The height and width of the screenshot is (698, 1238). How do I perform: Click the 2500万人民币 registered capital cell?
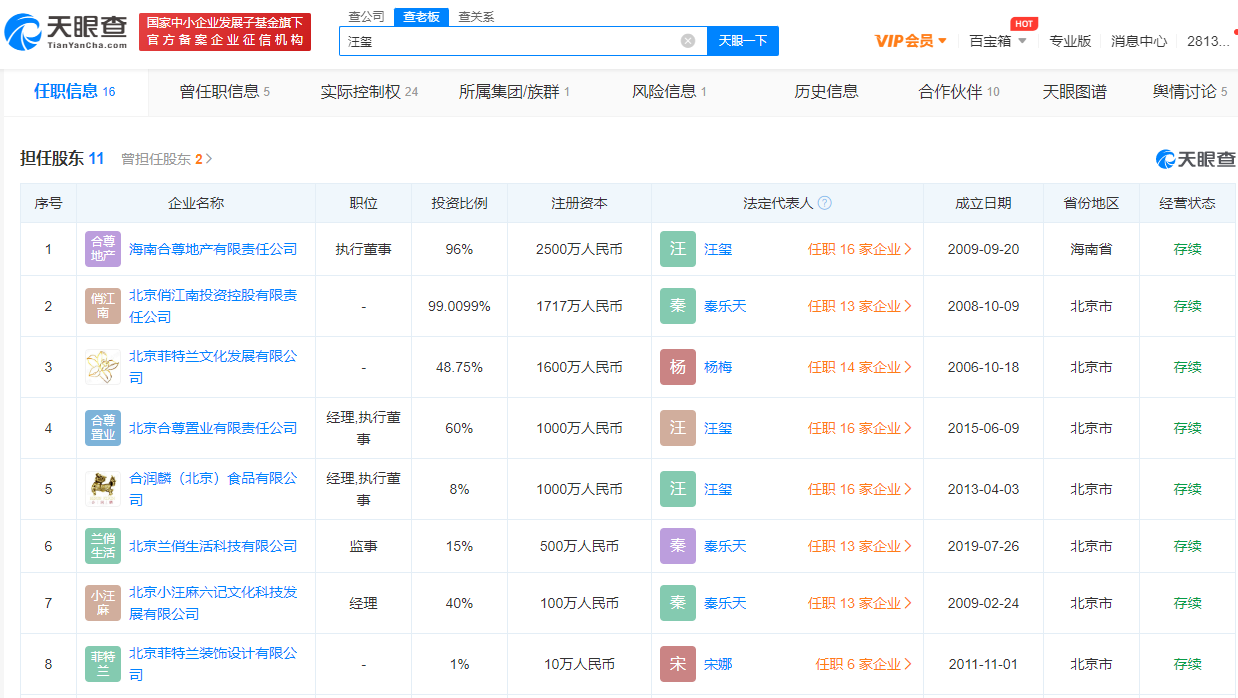[579, 249]
